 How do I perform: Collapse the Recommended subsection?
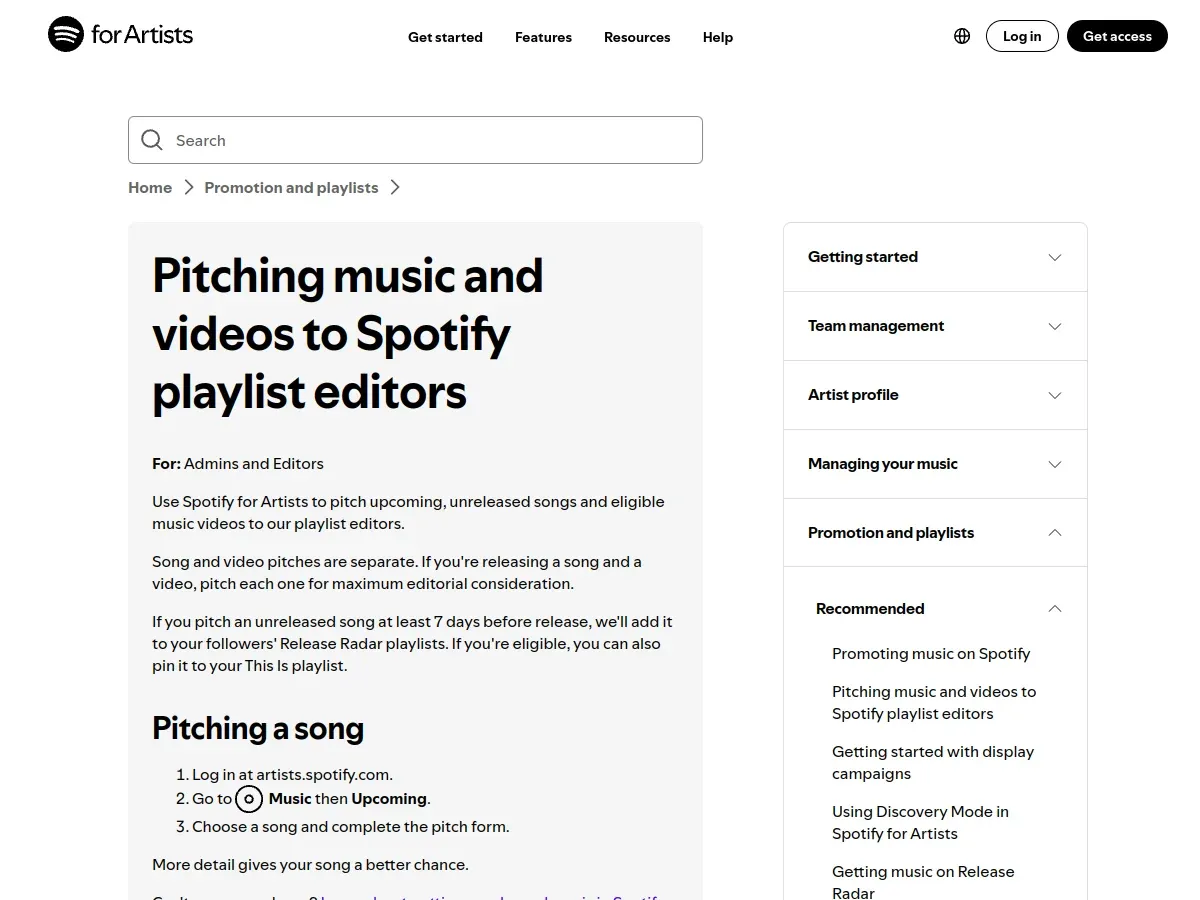(x=939, y=609)
